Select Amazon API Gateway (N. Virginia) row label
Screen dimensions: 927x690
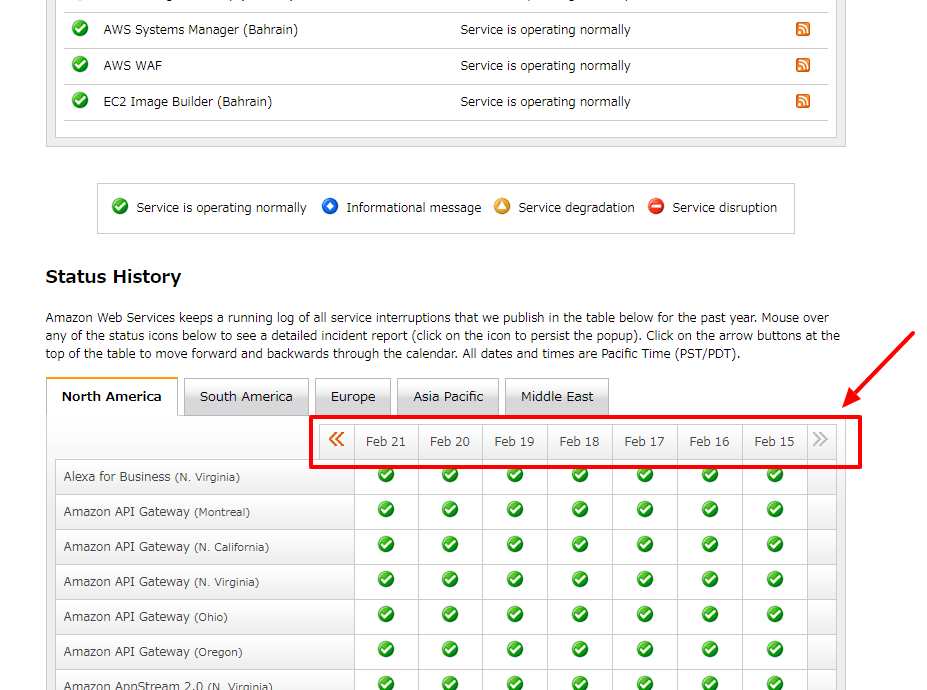(x=161, y=582)
